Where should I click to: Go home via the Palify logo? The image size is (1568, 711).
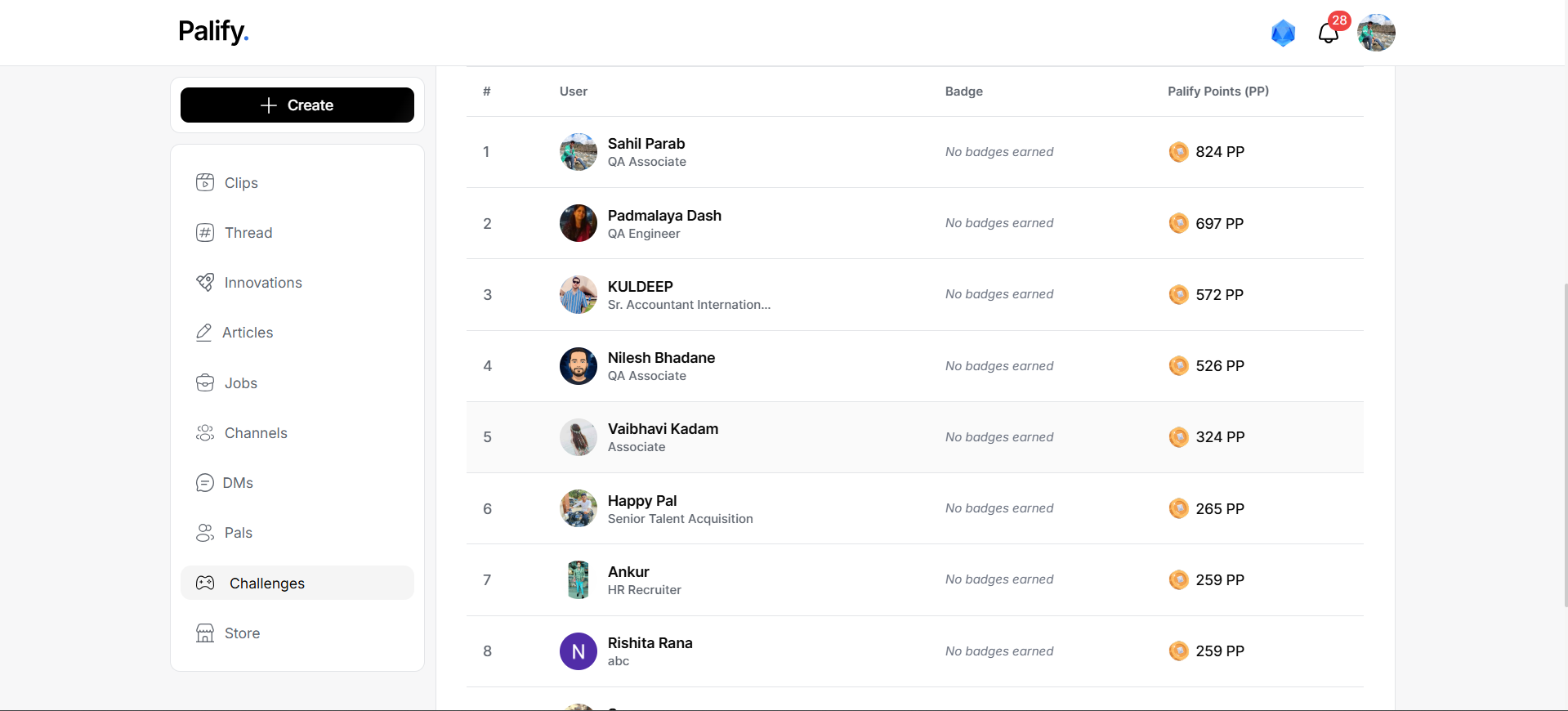point(213,32)
